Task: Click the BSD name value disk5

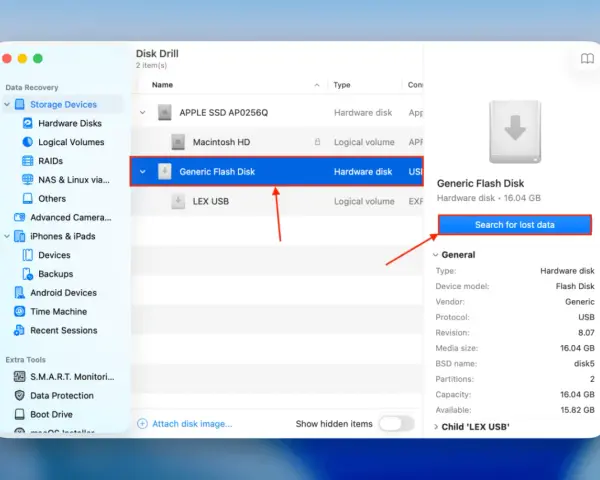Action: (x=584, y=364)
